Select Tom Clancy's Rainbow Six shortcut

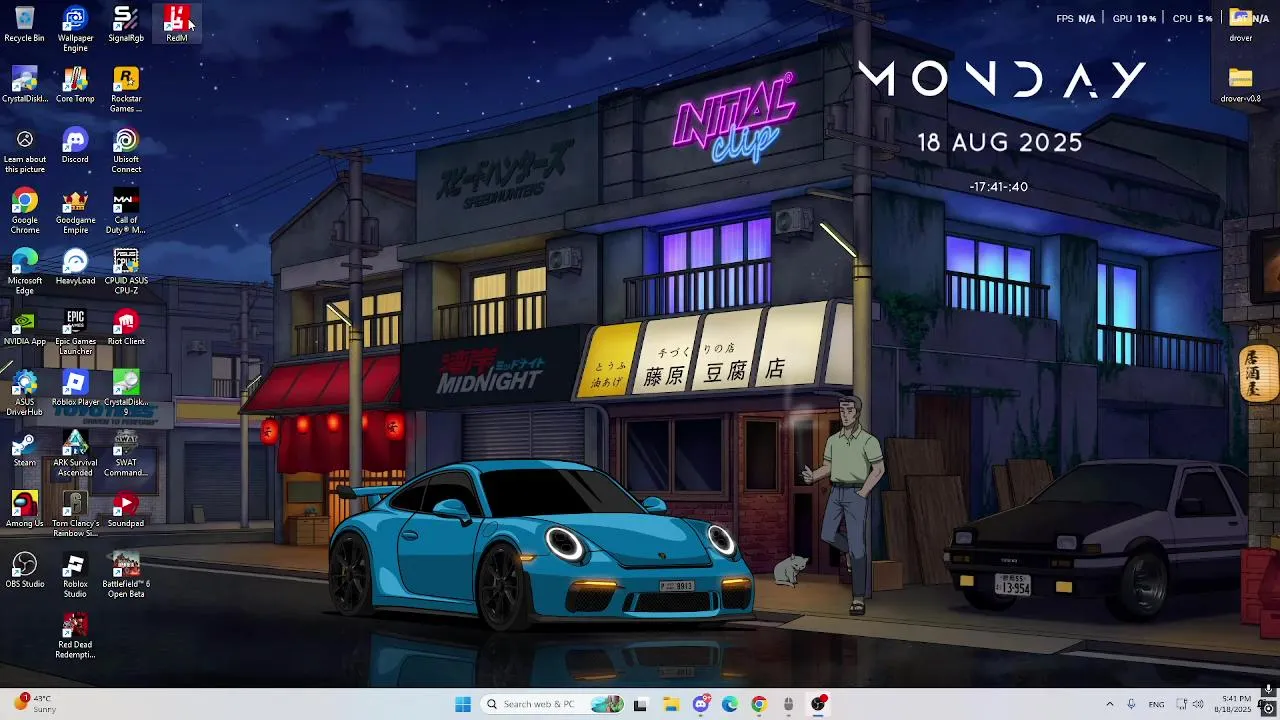click(x=75, y=515)
